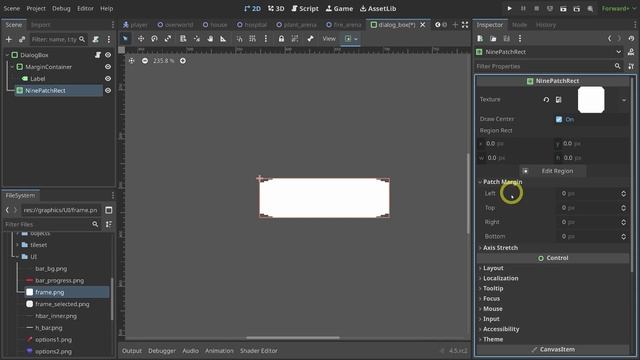The image size is (640, 360).
Task: Open the Scene menu
Action: coord(11,8)
